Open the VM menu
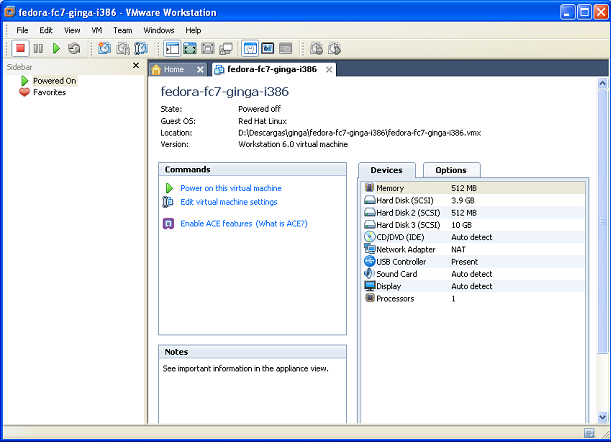This screenshot has width=611, height=443. (97, 30)
